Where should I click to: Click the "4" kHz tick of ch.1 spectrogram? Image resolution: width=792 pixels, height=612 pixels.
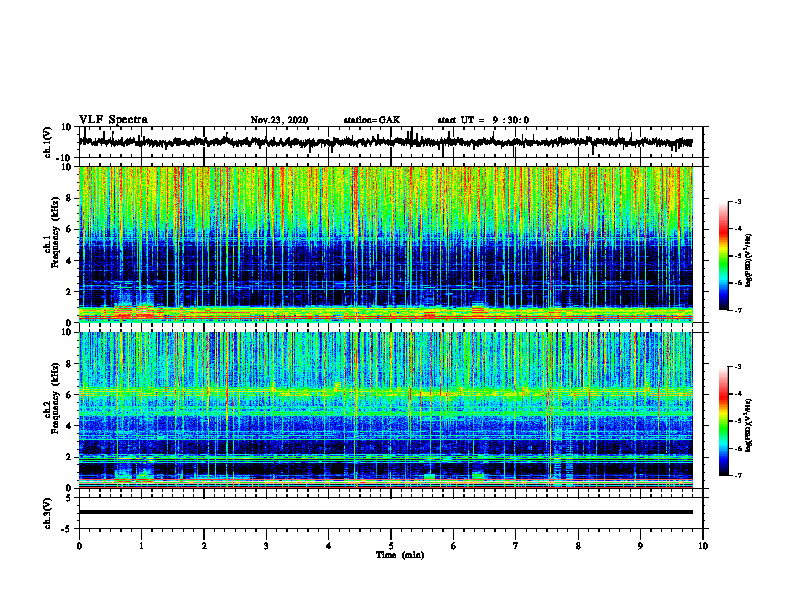coord(69,261)
